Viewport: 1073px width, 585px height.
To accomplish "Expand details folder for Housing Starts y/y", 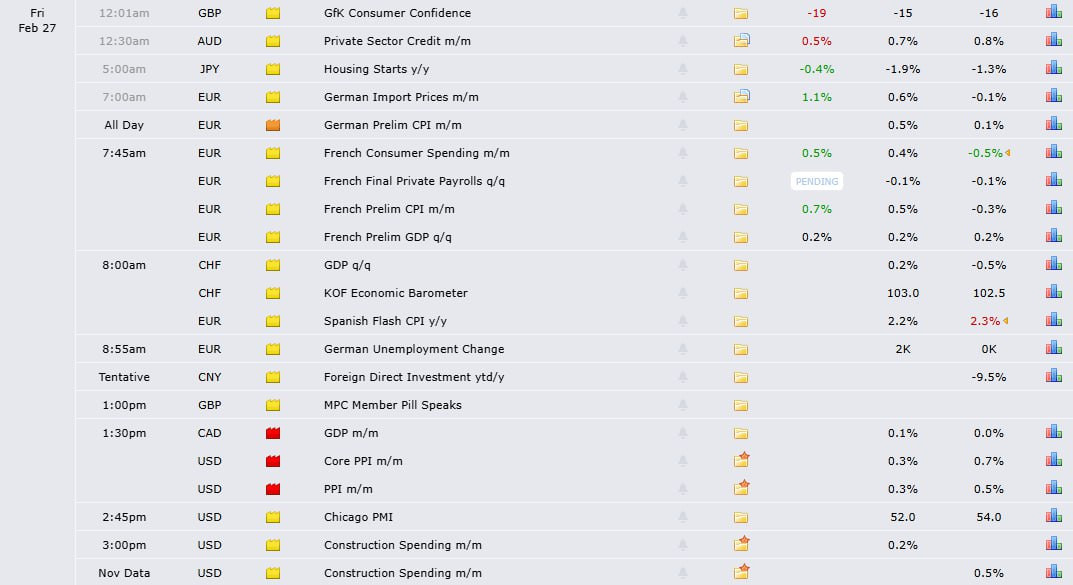I will tap(741, 69).
